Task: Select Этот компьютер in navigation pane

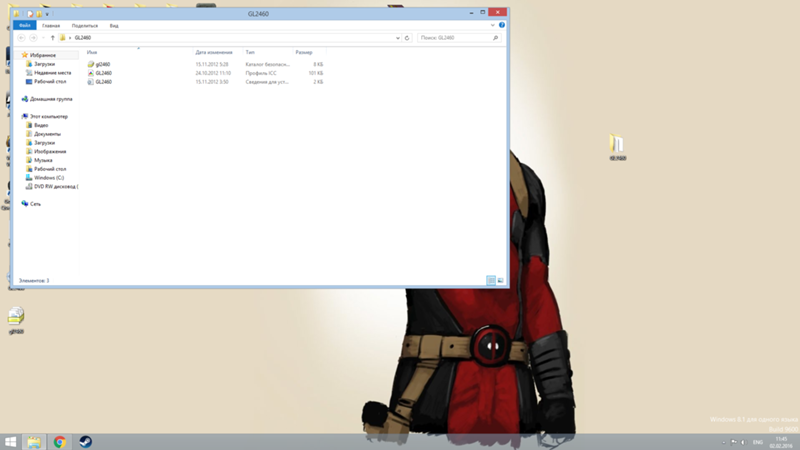Action: coord(48,116)
